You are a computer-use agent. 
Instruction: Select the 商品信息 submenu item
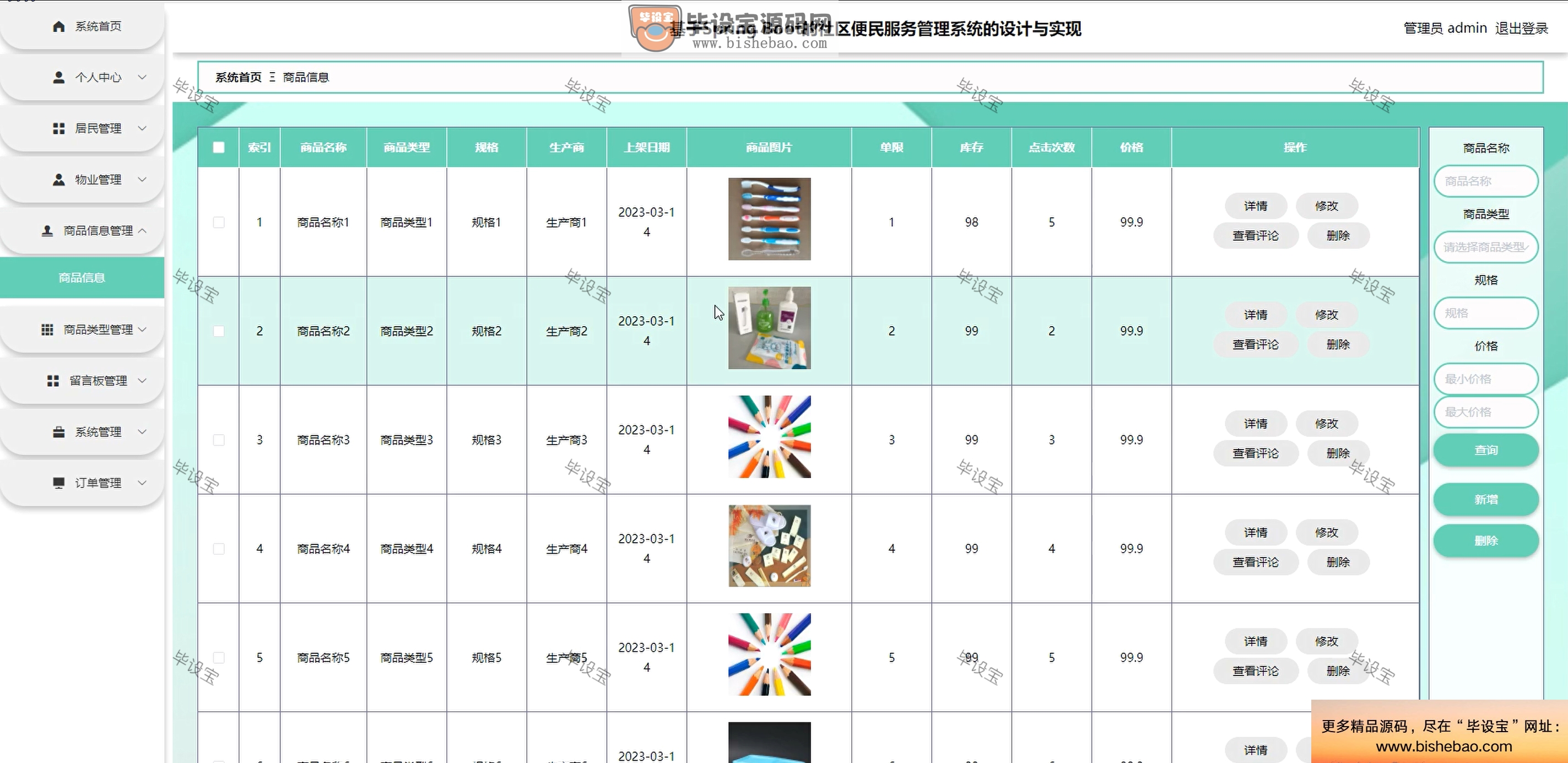(x=82, y=278)
